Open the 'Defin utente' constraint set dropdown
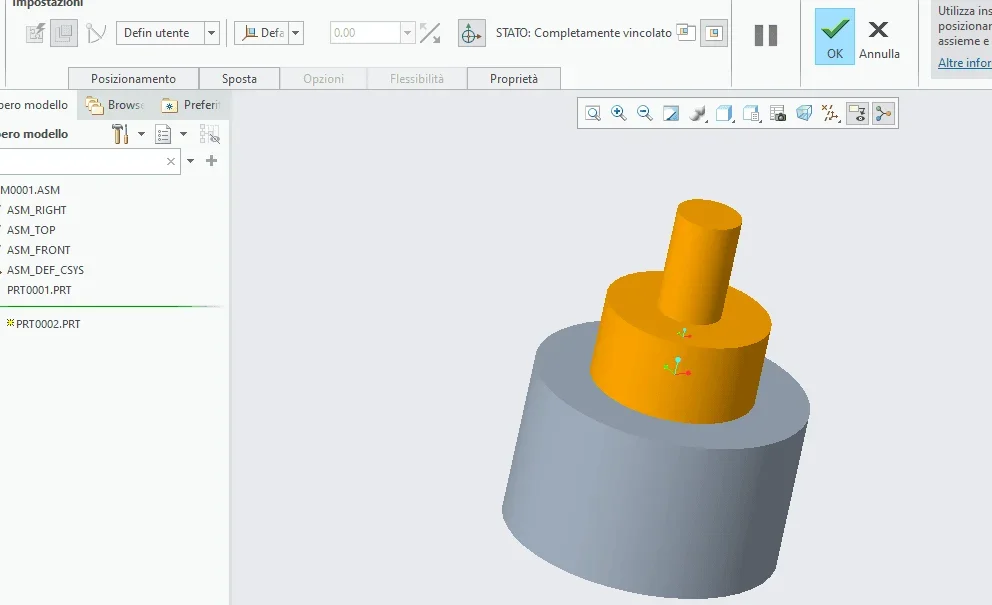992x605 pixels. click(211, 33)
